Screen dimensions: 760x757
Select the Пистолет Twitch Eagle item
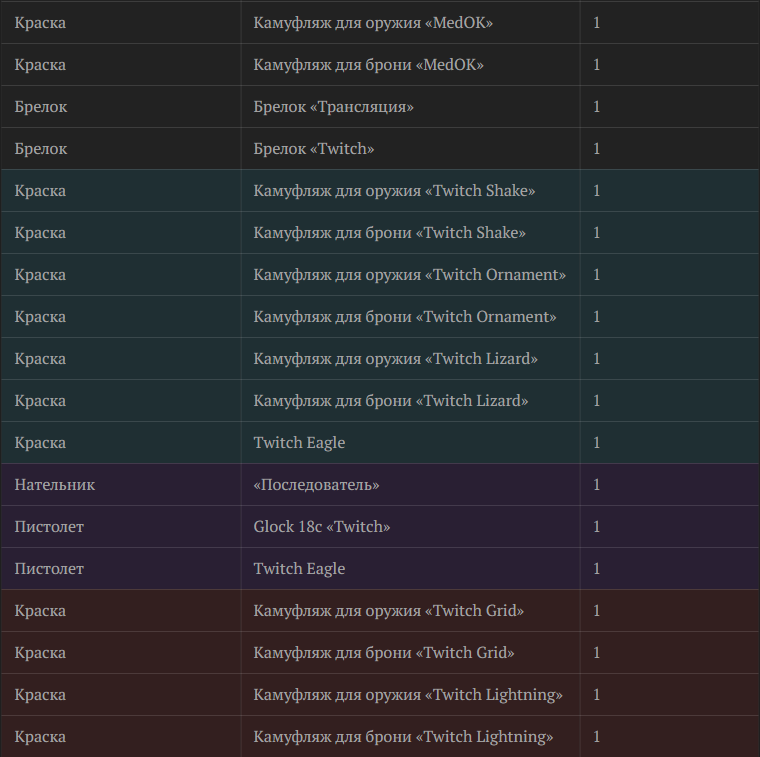[x=299, y=569]
